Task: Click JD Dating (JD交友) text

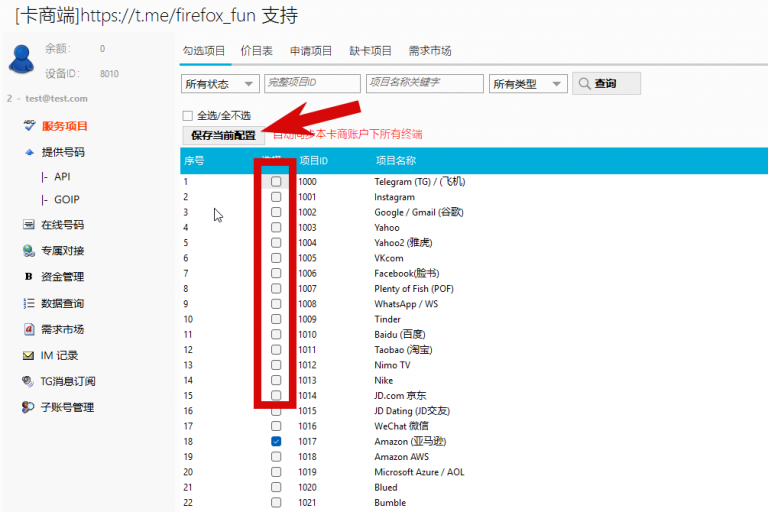Action: coord(412,411)
